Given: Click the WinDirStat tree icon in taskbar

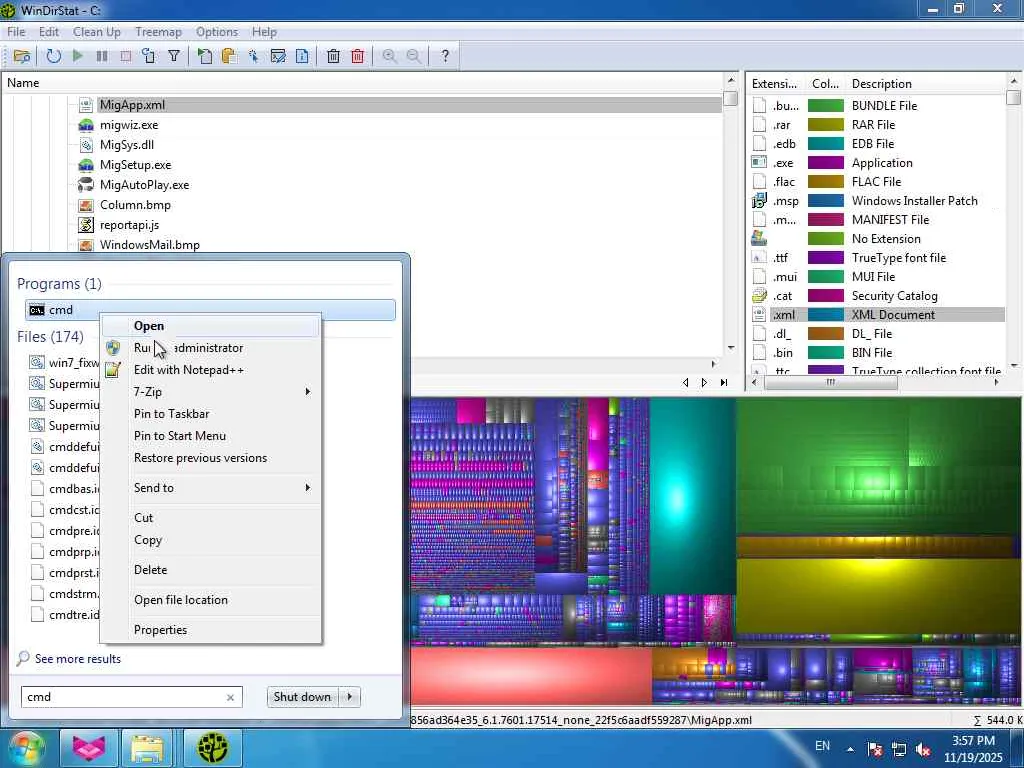Looking at the screenshot, I should click(213, 748).
